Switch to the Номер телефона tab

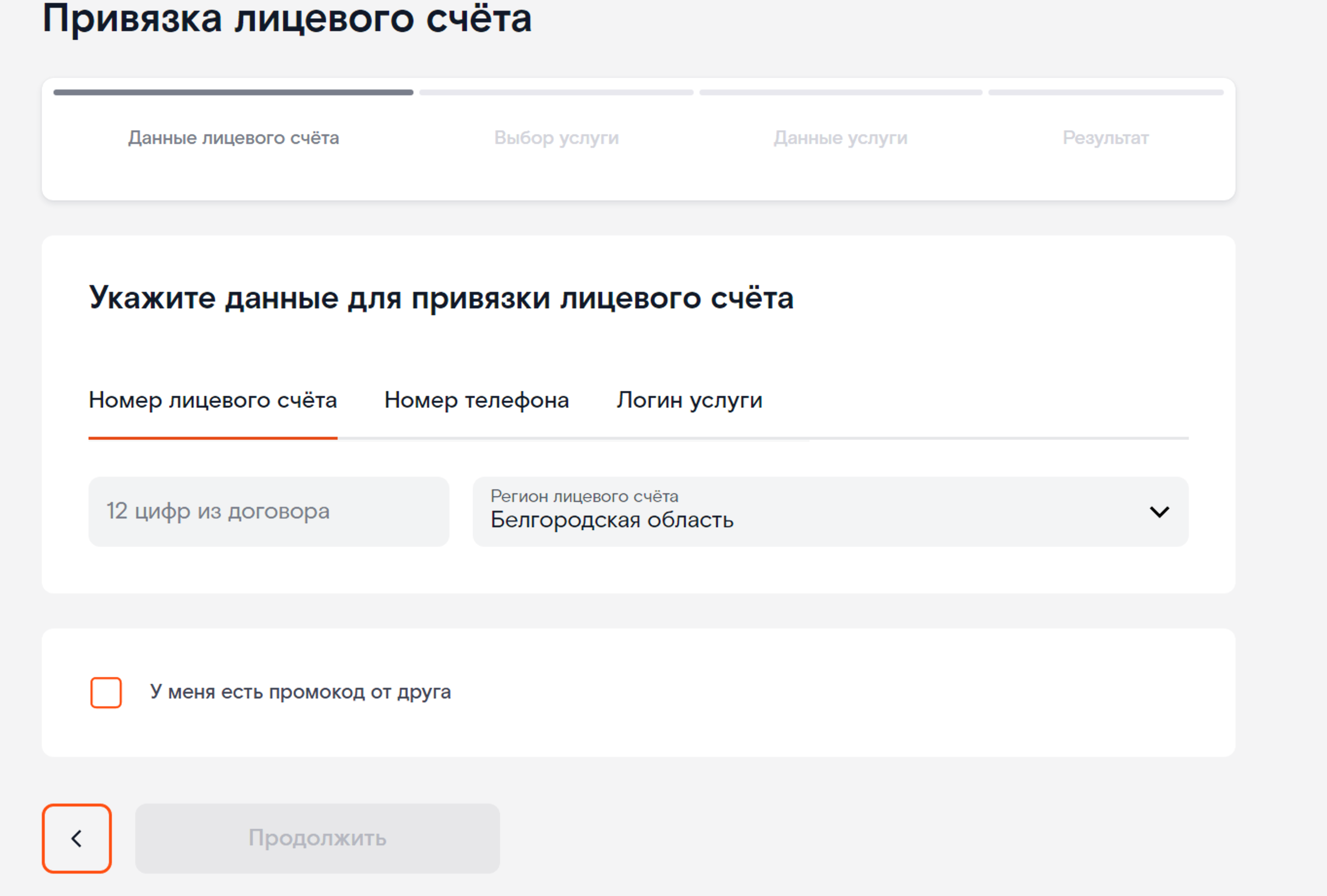[x=477, y=400]
